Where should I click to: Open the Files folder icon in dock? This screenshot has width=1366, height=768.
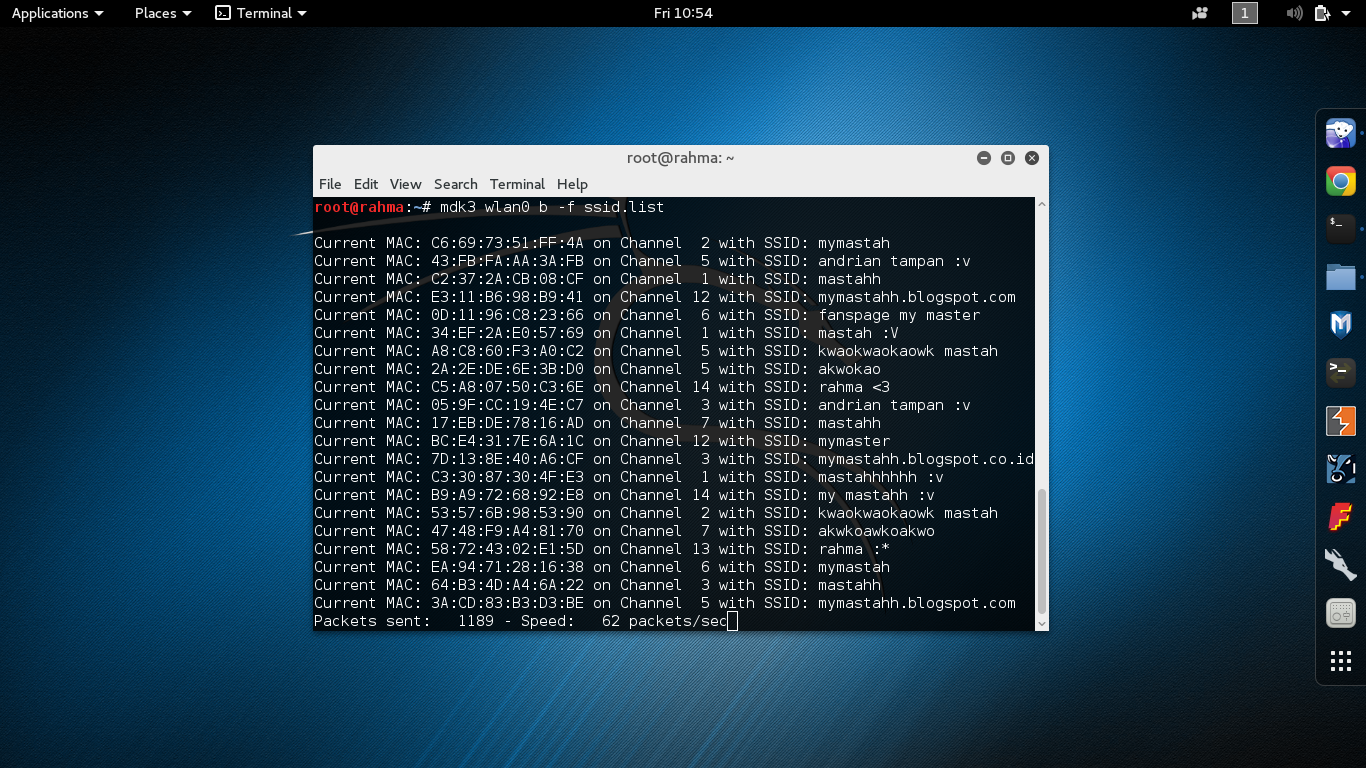1340,277
